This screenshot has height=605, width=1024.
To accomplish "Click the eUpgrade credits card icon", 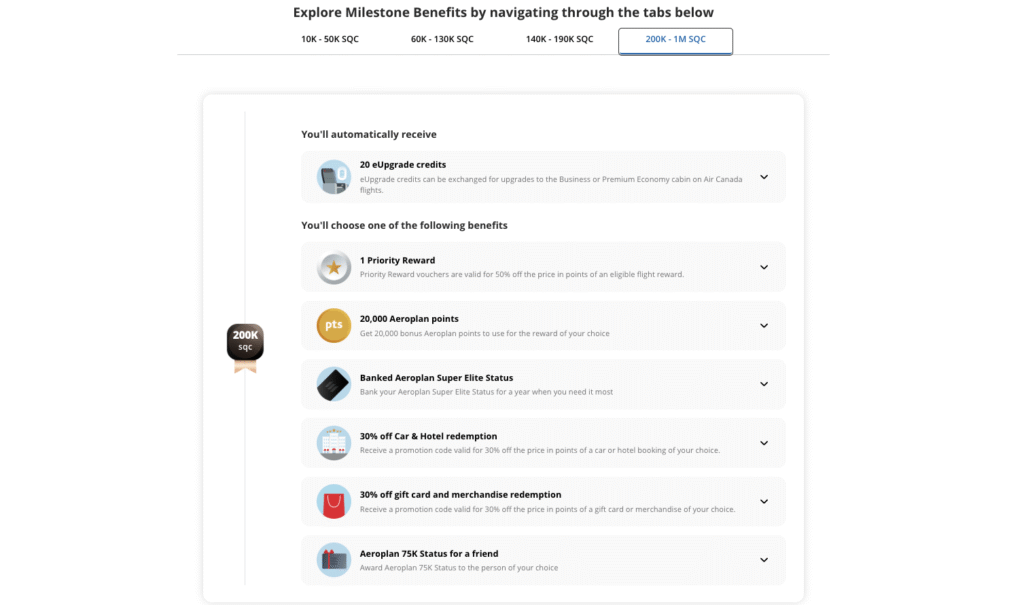I will tap(333, 176).
